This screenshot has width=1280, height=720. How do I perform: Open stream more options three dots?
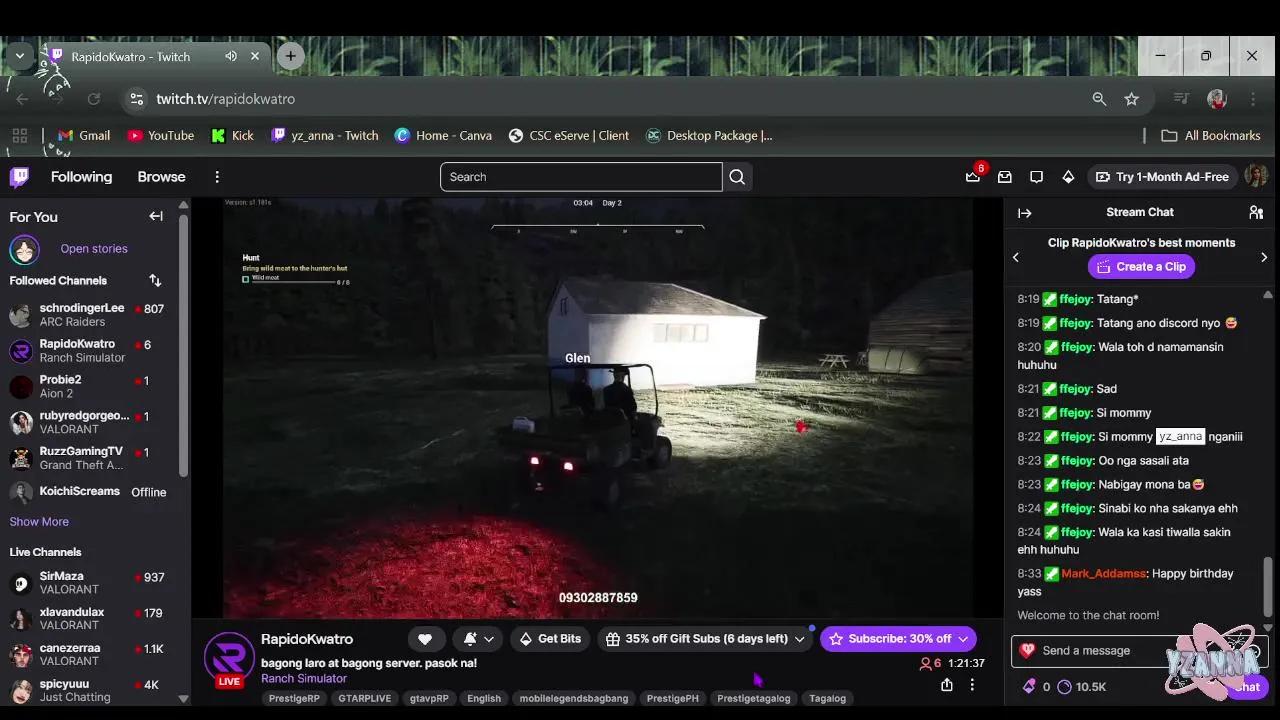tap(972, 685)
